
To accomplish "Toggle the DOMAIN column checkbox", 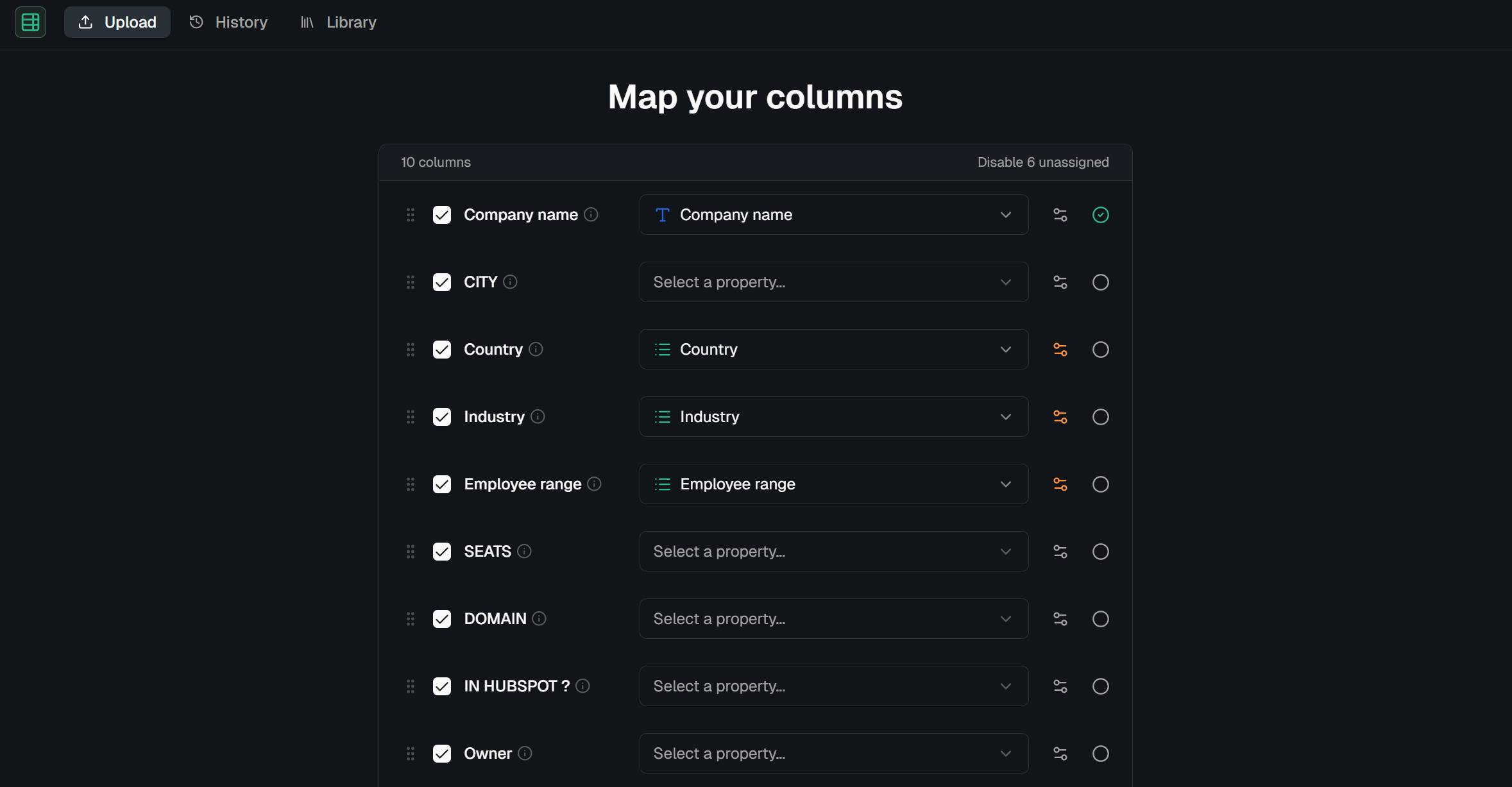I will (x=442, y=619).
